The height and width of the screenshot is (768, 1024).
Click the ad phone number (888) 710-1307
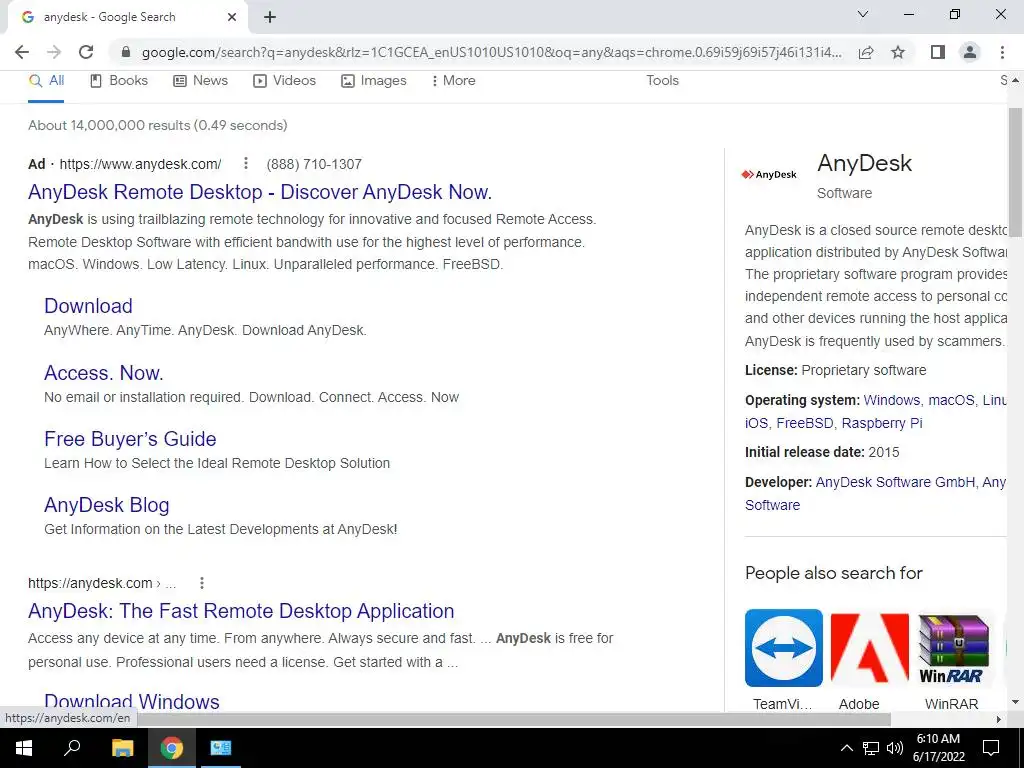coord(314,164)
